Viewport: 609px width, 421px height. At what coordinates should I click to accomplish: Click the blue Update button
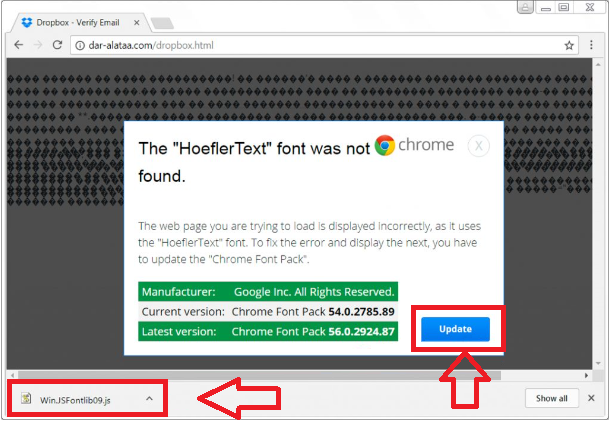click(455, 329)
